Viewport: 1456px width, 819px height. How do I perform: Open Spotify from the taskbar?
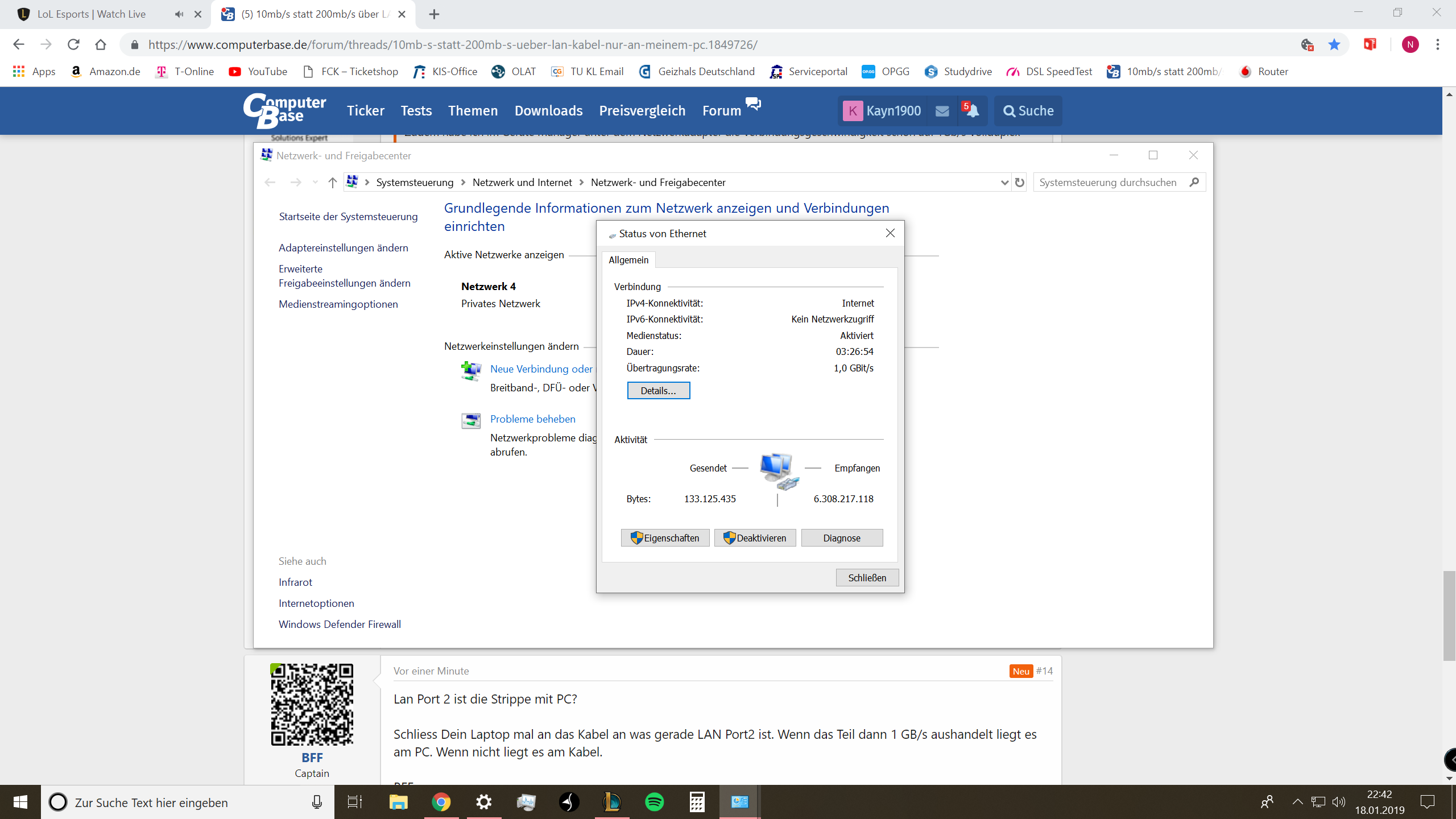(x=654, y=802)
